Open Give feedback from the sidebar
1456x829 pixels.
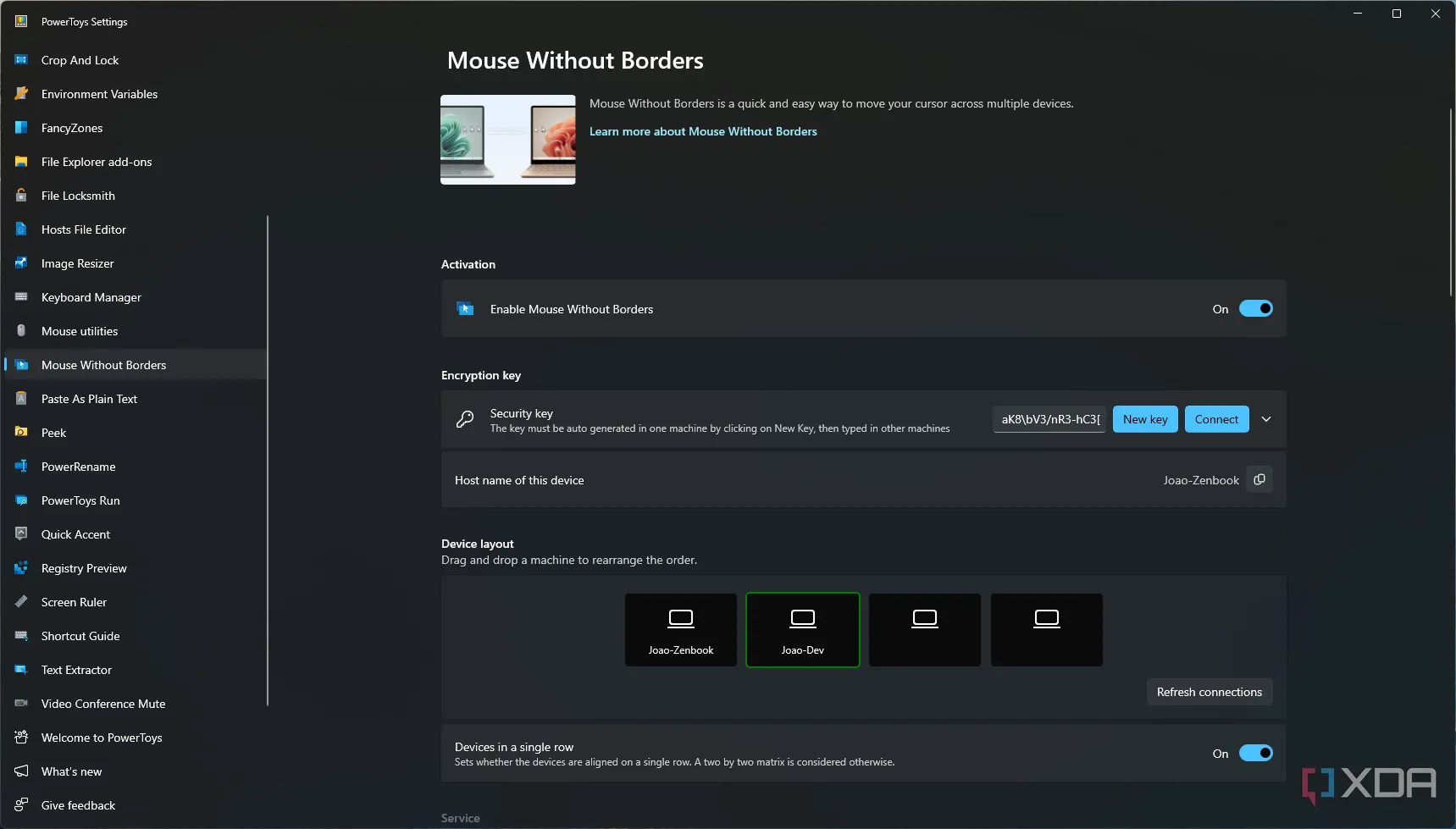[136, 805]
